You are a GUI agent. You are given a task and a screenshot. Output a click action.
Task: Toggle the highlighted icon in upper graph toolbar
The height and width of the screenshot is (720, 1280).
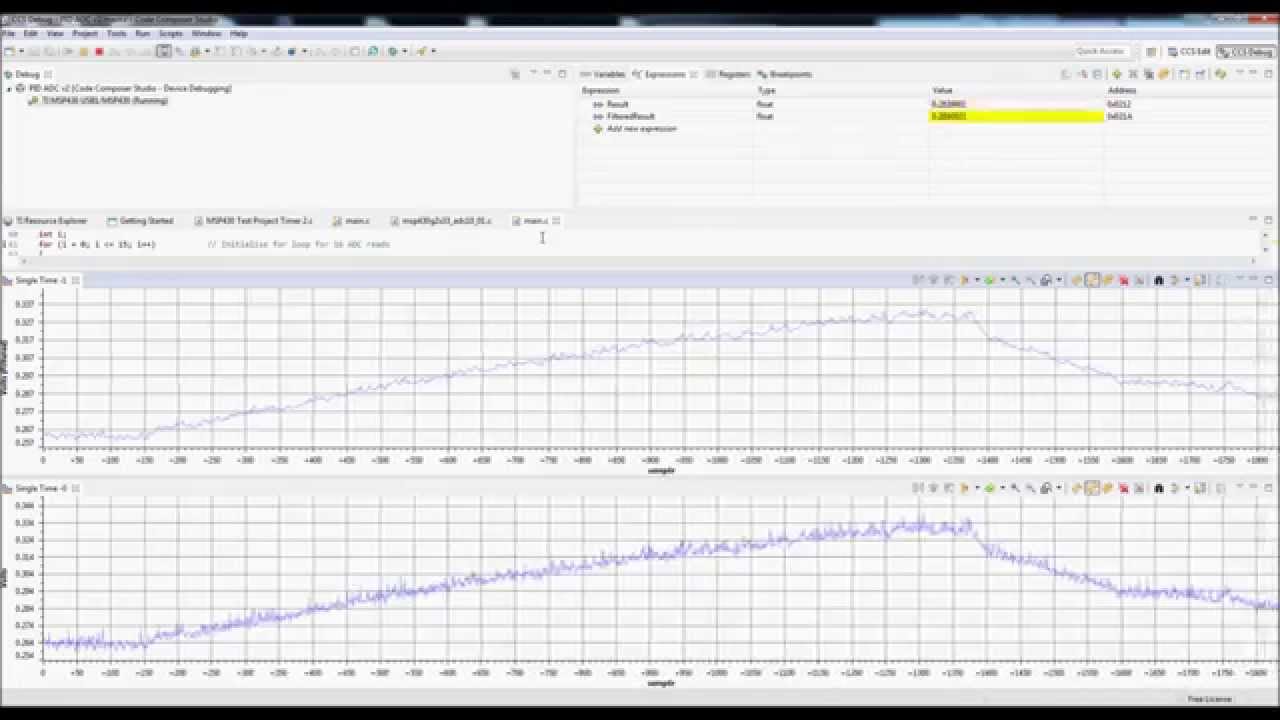1091,280
